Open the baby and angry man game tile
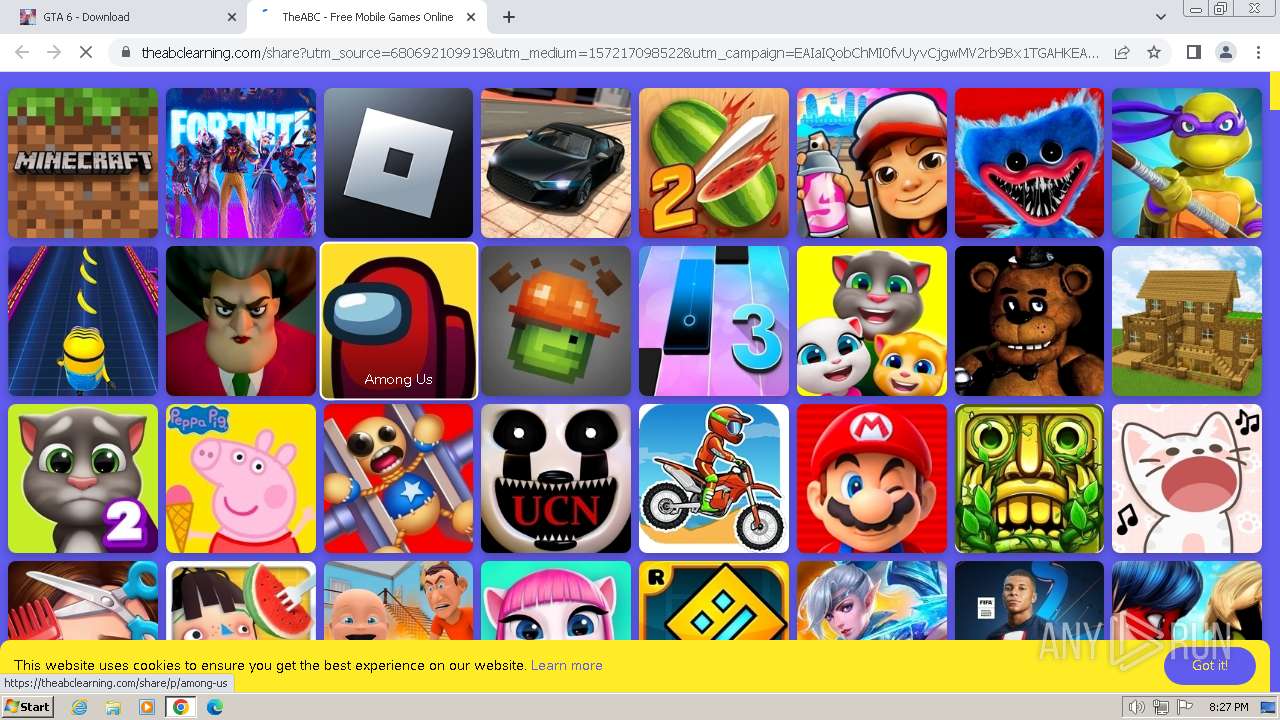This screenshot has height=720, width=1280. [x=398, y=600]
